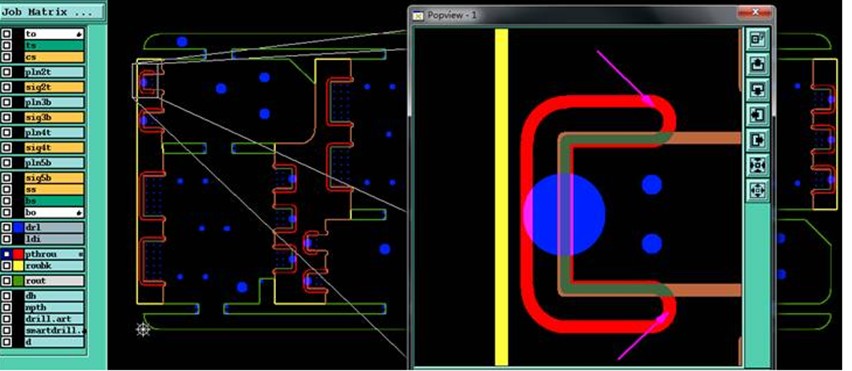Pan the Popview right with the right-arrow icon
The width and height of the screenshot is (852, 371).
click(757, 140)
